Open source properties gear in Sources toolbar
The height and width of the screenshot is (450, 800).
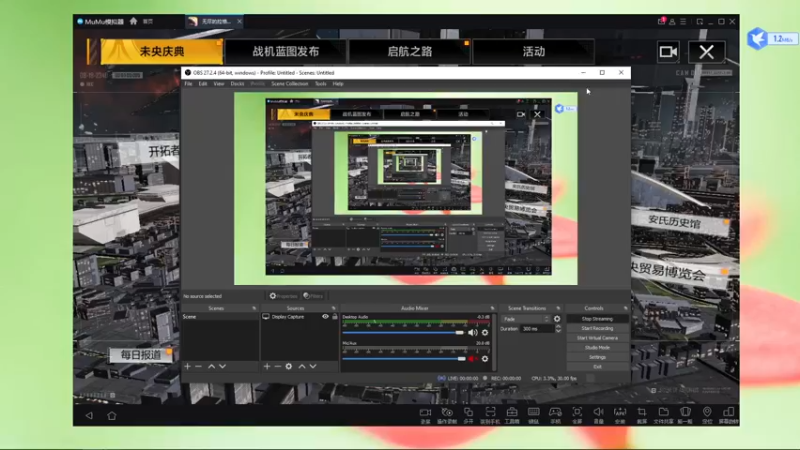[289, 366]
